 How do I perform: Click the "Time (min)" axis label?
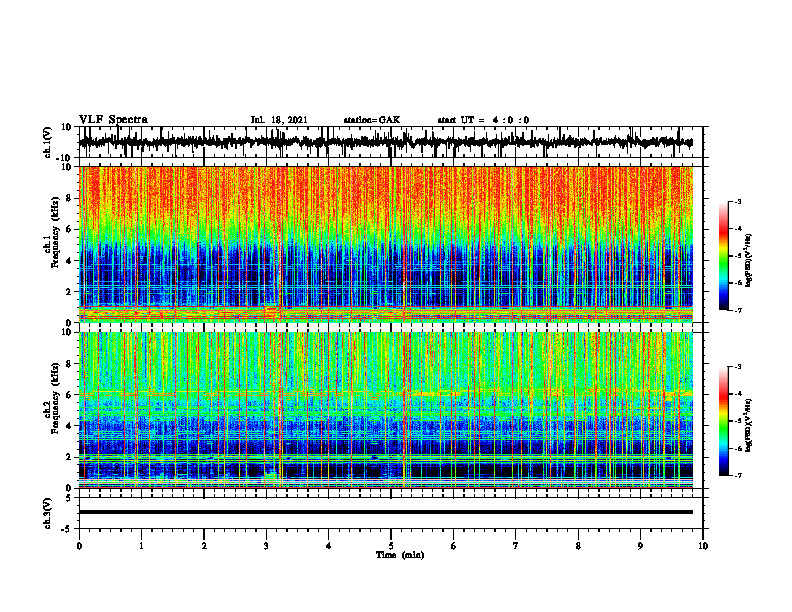(400, 555)
